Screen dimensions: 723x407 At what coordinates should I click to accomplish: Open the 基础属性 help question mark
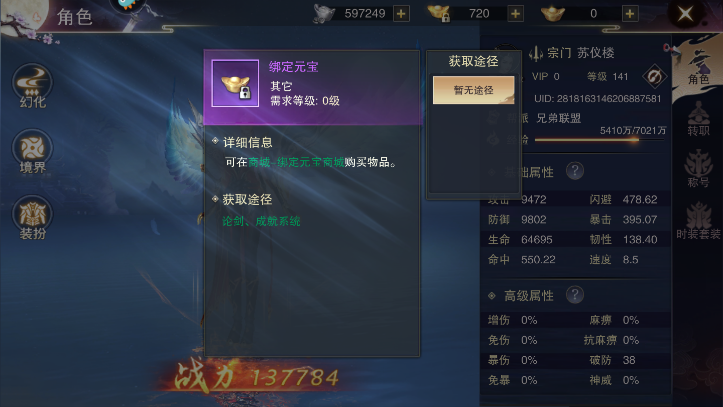575,171
